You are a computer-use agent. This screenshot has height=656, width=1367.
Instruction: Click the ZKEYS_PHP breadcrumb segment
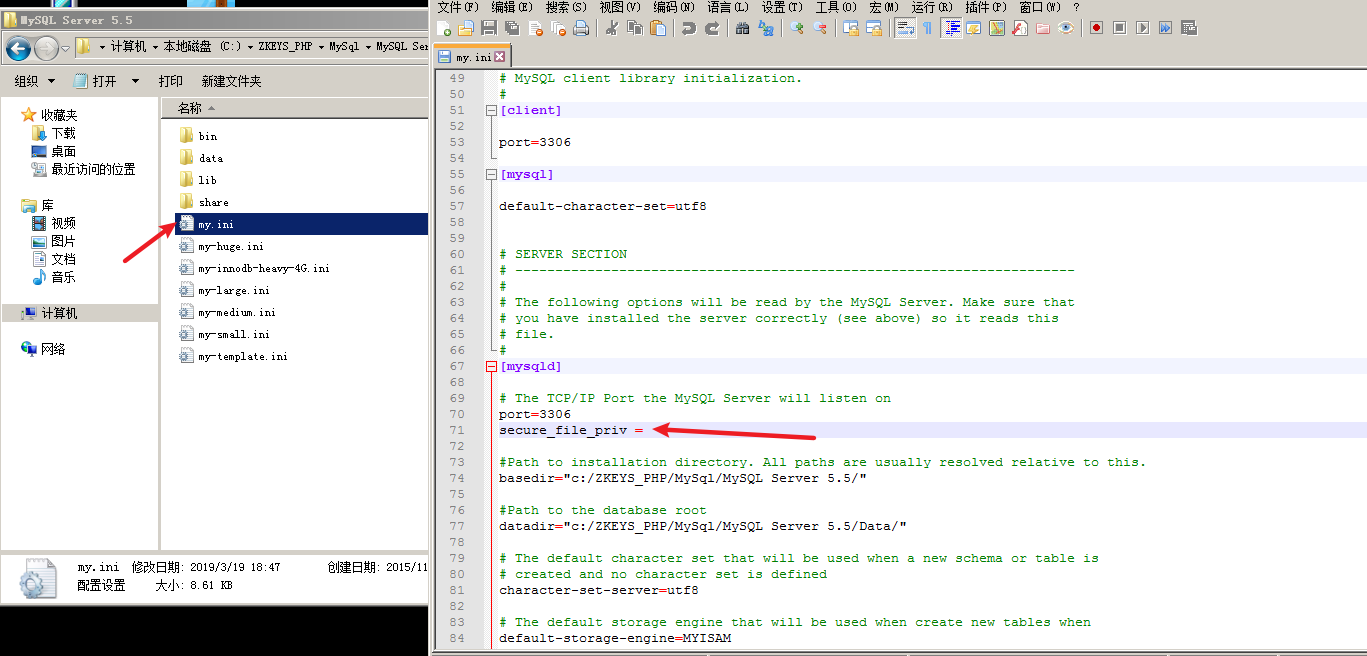(x=285, y=47)
